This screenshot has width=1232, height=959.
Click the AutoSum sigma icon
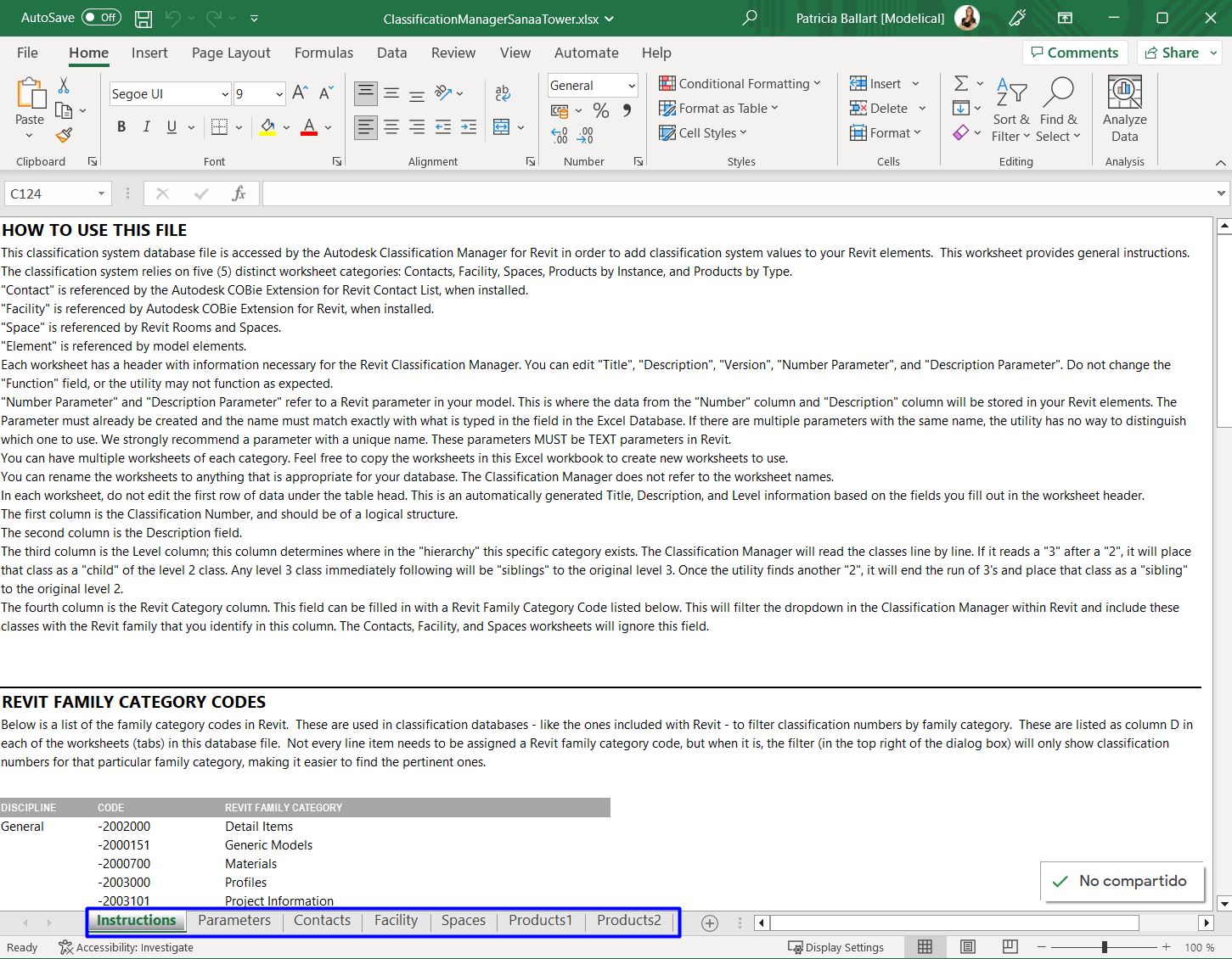tap(961, 83)
